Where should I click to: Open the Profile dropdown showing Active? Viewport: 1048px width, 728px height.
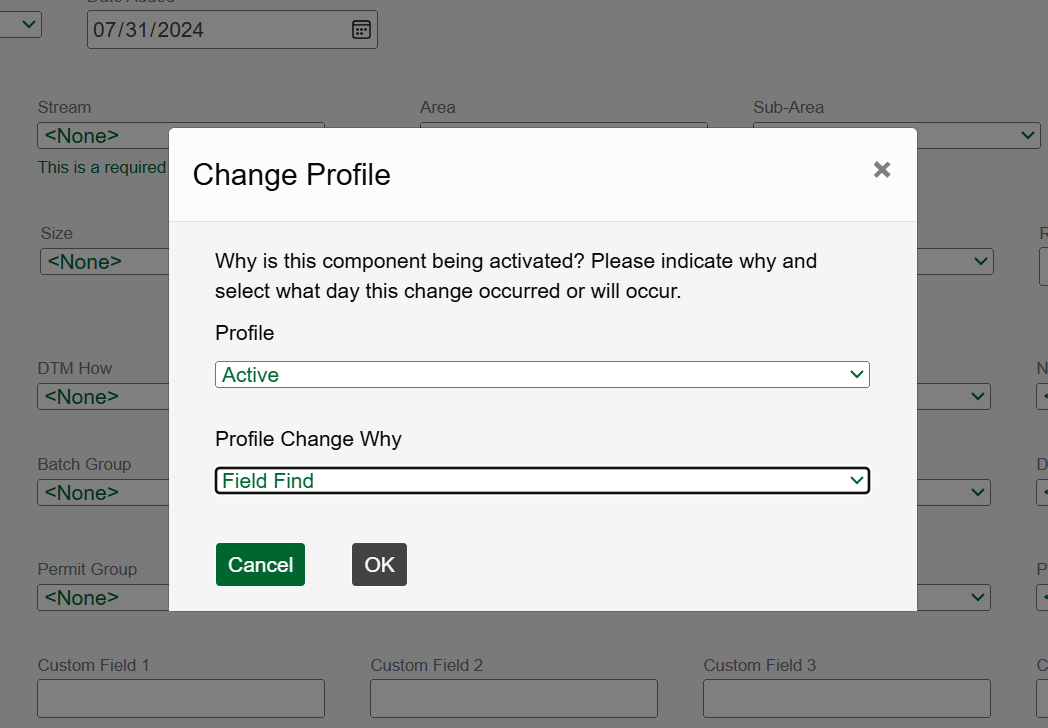pos(542,374)
